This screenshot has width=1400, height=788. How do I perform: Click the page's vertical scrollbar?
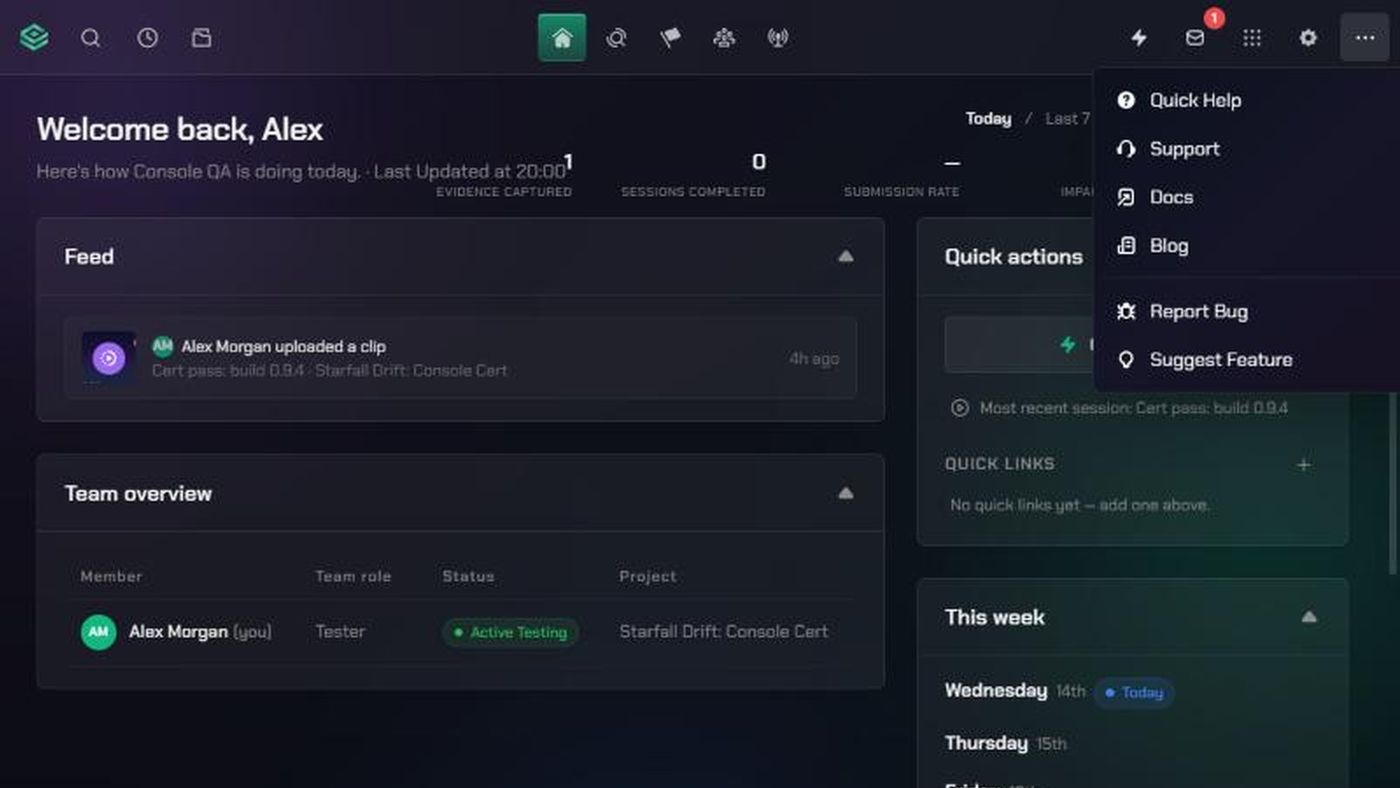pyautogui.click(x=1393, y=480)
